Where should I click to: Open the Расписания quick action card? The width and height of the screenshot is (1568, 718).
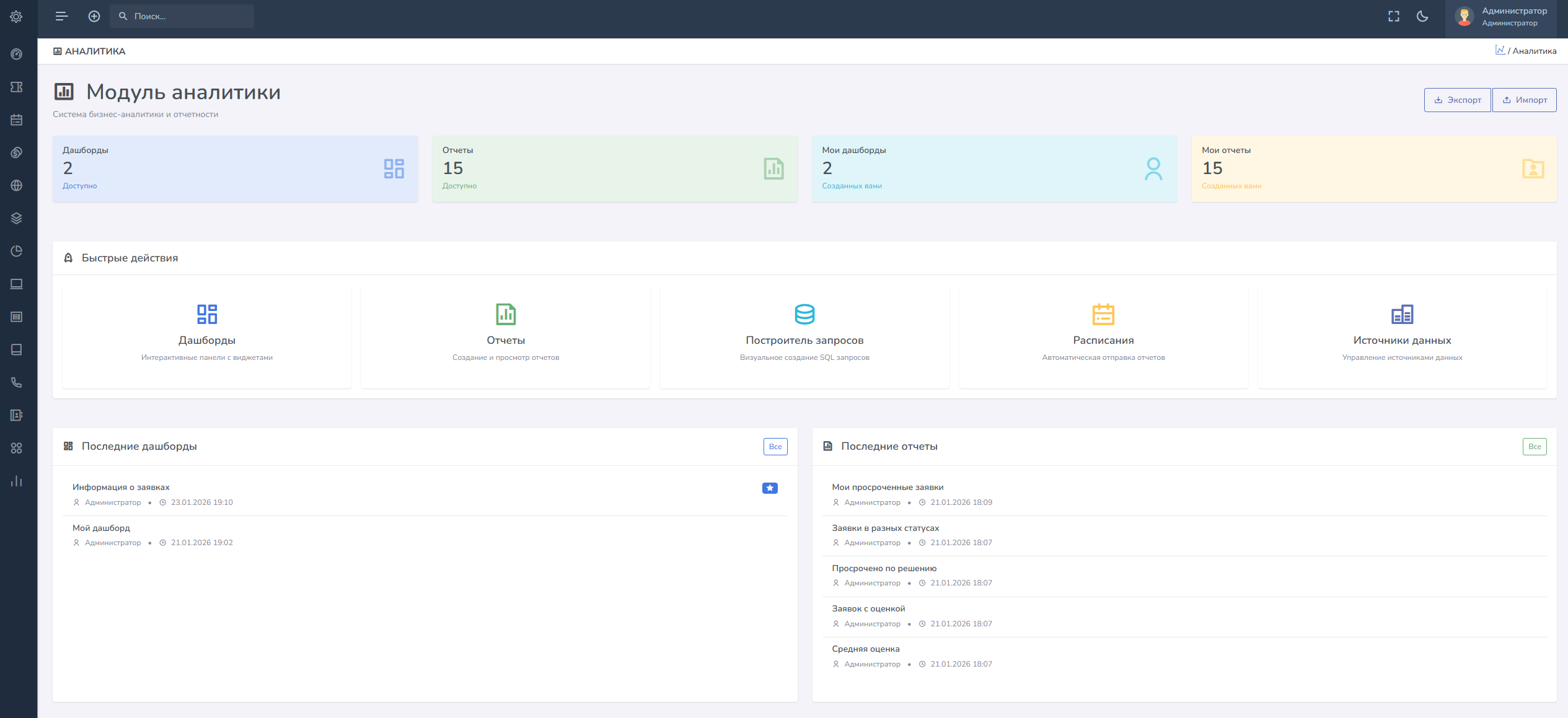pos(1103,337)
